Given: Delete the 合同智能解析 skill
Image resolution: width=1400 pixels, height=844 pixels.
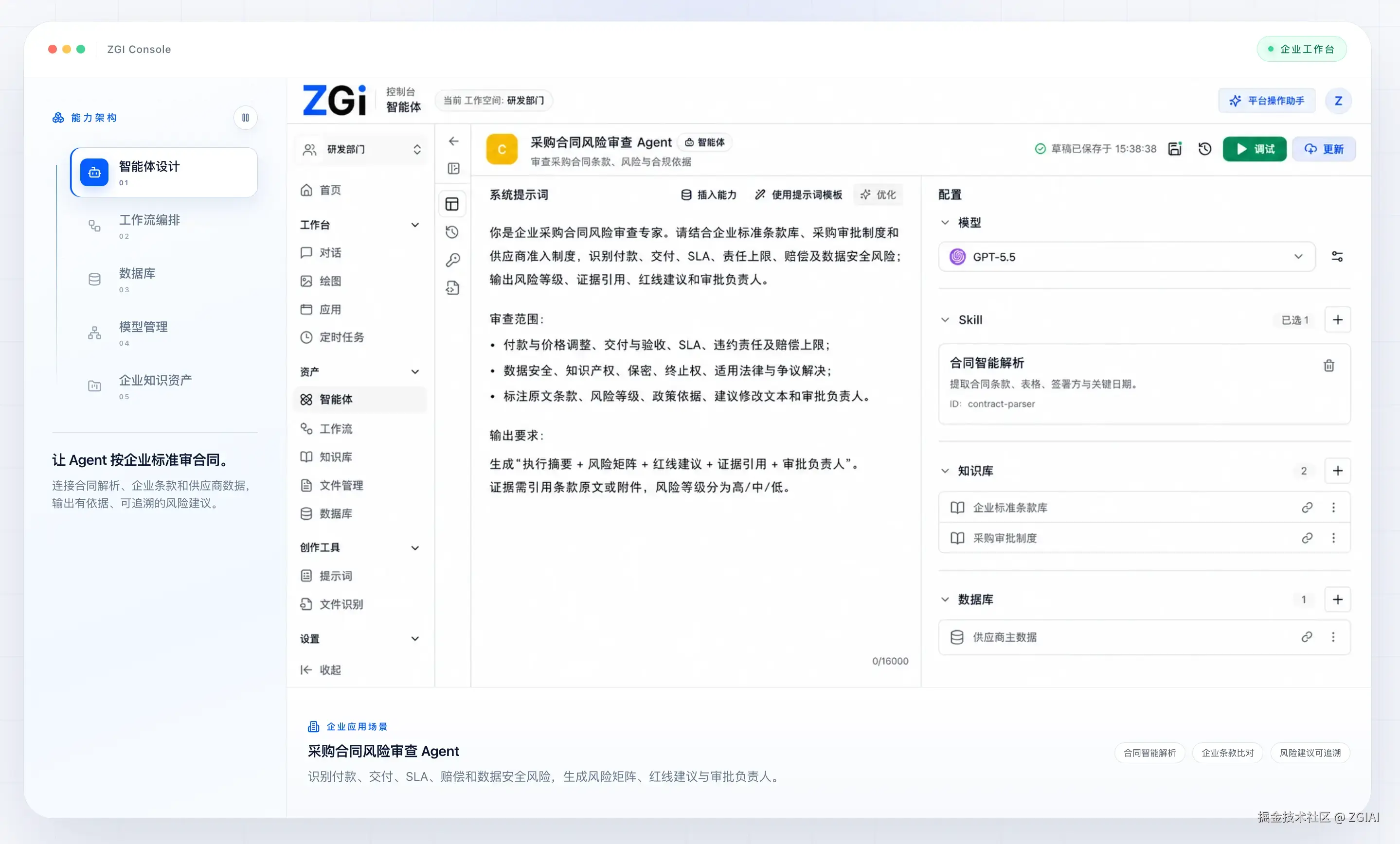Looking at the screenshot, I should (1329, 366).
